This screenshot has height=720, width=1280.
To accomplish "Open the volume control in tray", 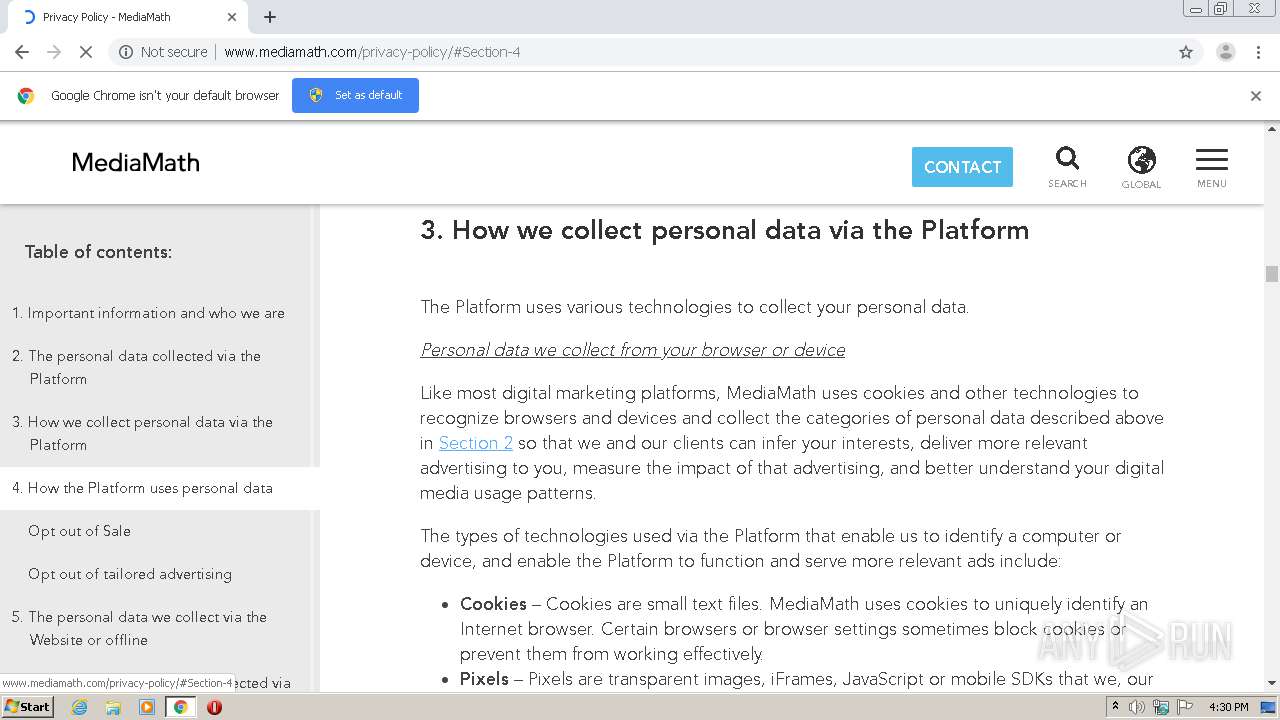I will [1137, 707].
